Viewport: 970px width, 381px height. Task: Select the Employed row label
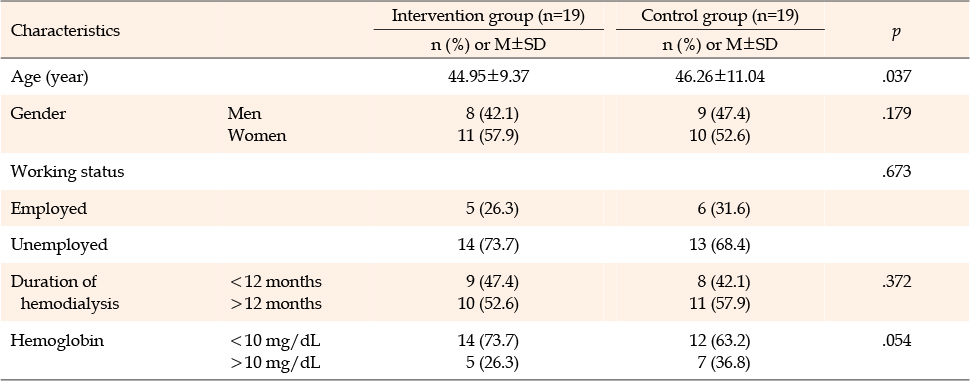pyautogui.click(x=49, y=208)
